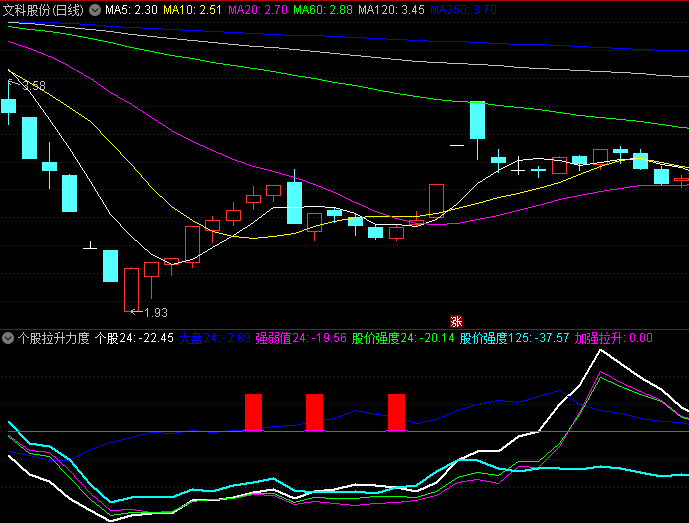Click the 大盘24: -2.89 value
689x523 pixels.
point(215,338)
